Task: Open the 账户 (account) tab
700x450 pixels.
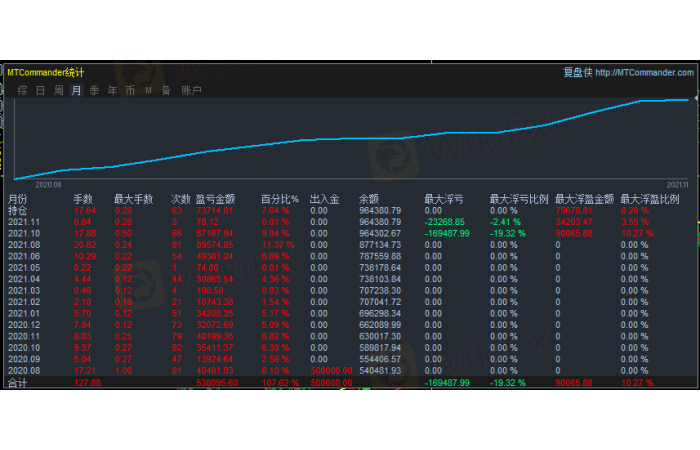Action: [191, 91]
